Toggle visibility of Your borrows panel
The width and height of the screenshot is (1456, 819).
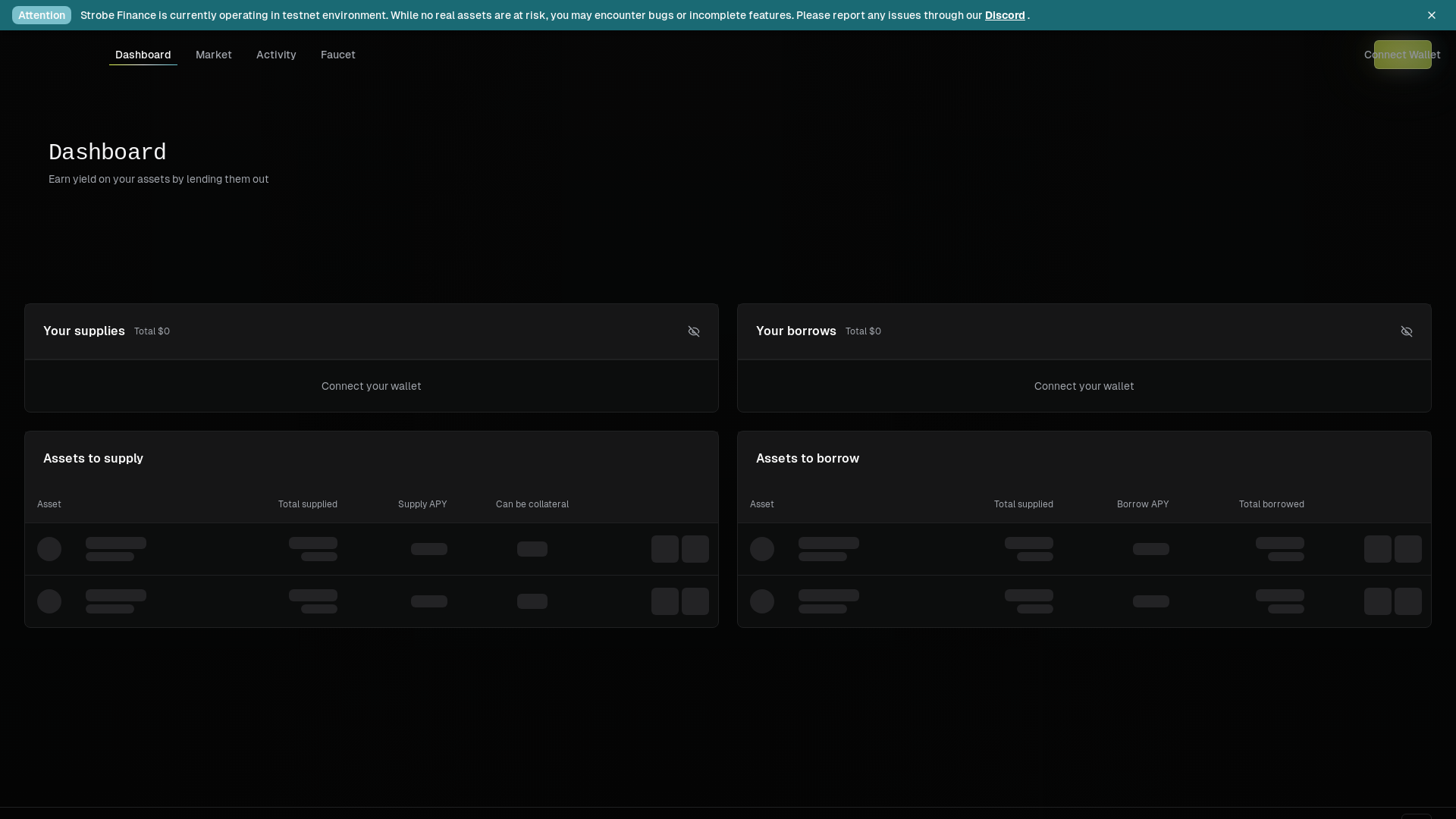[1407, 331]
